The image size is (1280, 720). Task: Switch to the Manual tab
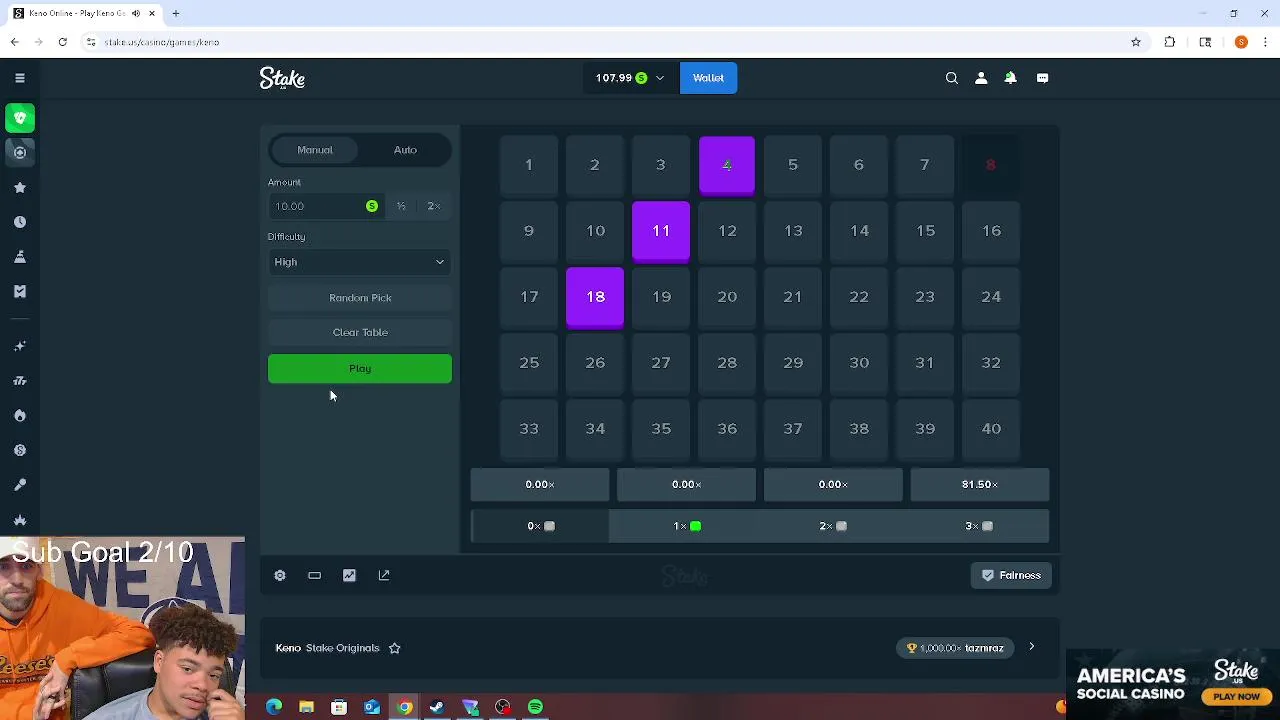(x=315, y=150)
